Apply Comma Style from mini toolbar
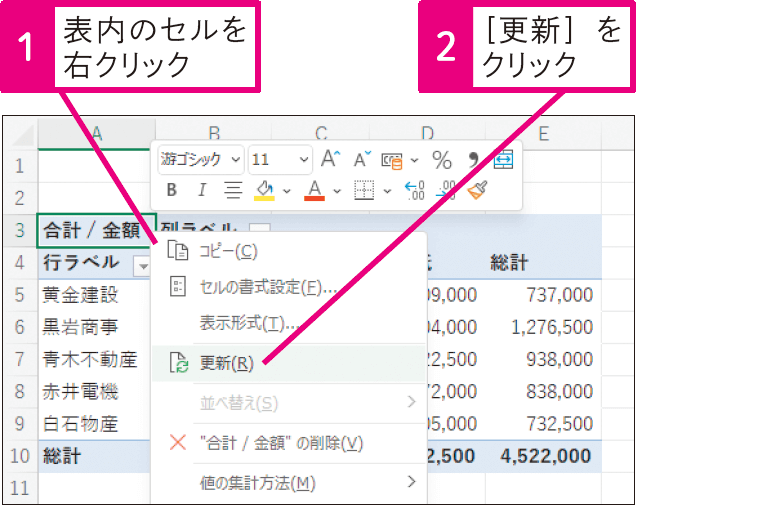Image resolution: width=783 pixels, height=505 pixels. [x=472, y=160]
